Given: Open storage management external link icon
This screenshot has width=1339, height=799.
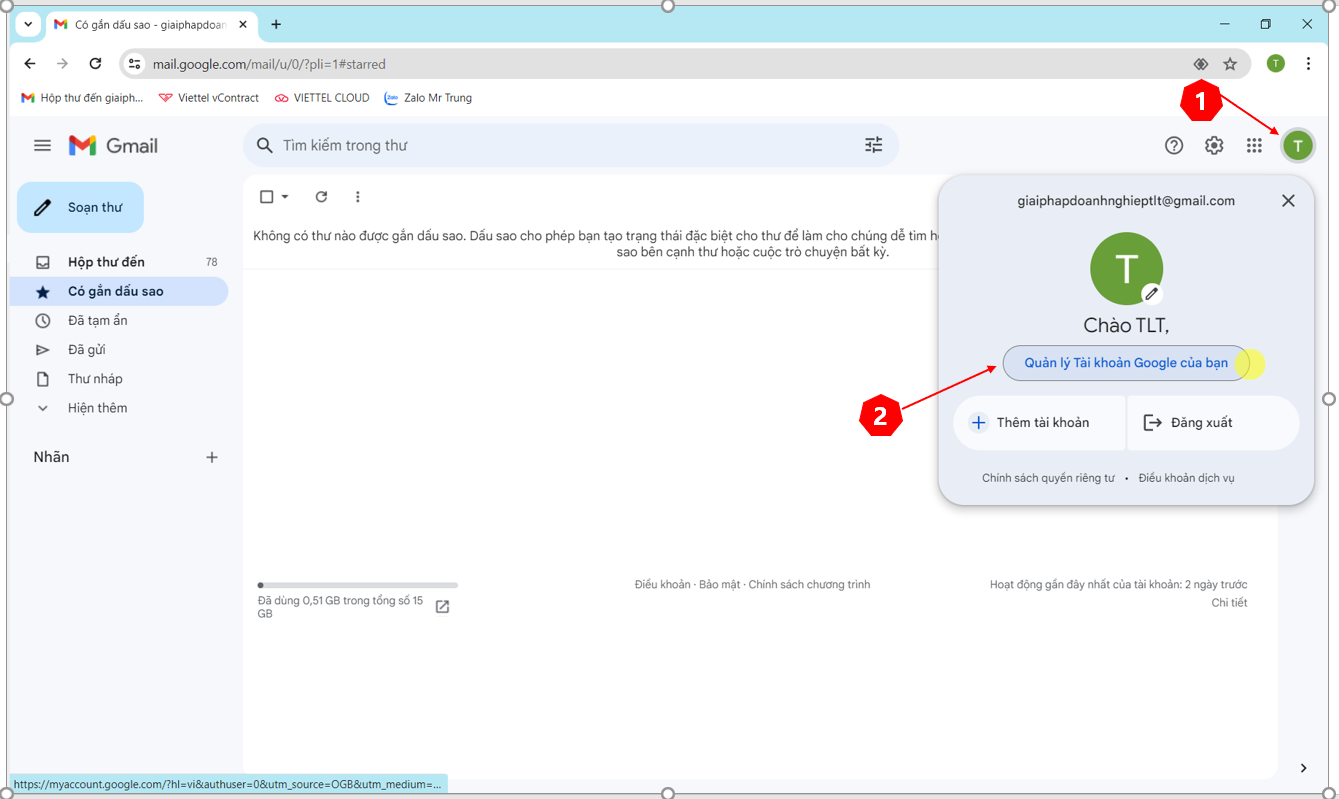Looking at the screenshot, I should tap(442, 607).
